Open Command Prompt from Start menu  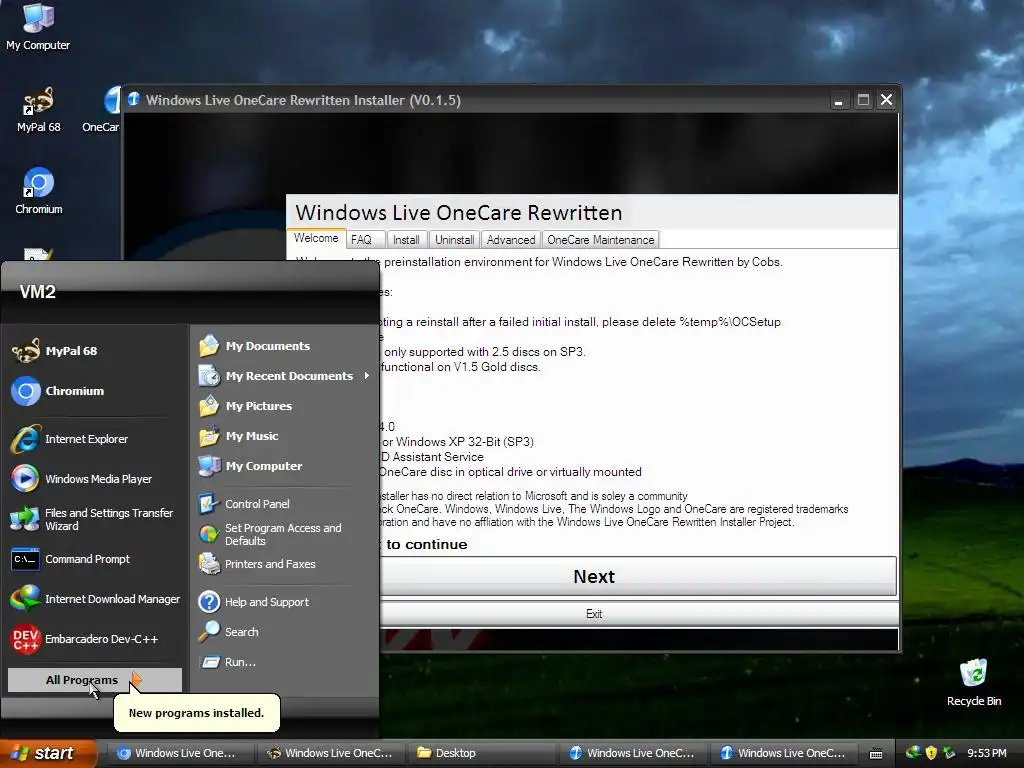(x=95, y=559)
